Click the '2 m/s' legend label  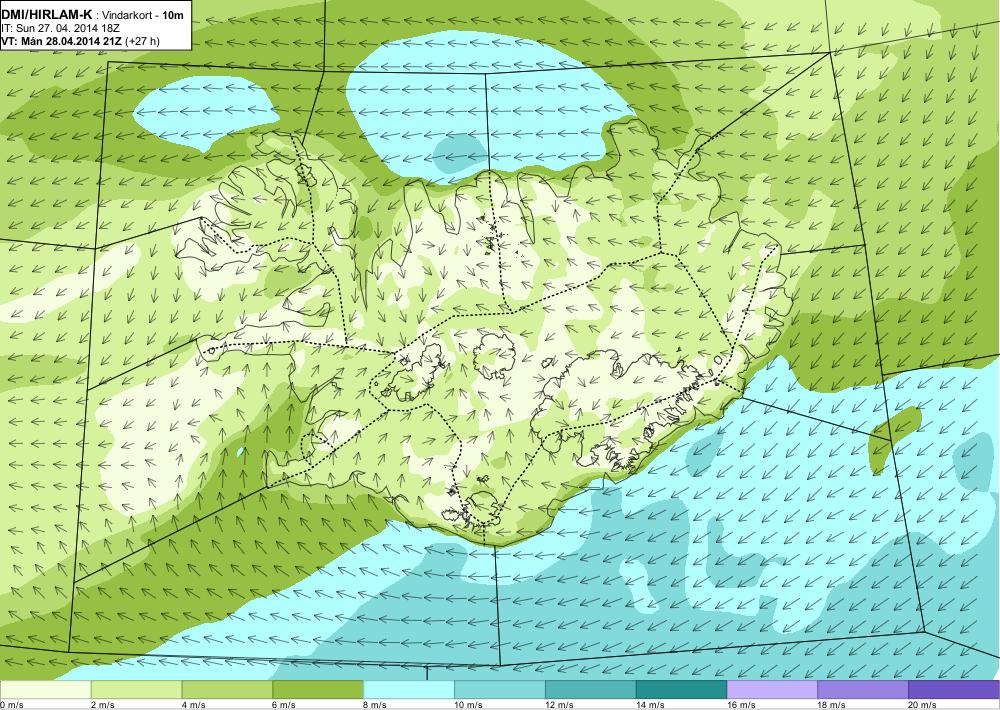click(x=103, y=705)
